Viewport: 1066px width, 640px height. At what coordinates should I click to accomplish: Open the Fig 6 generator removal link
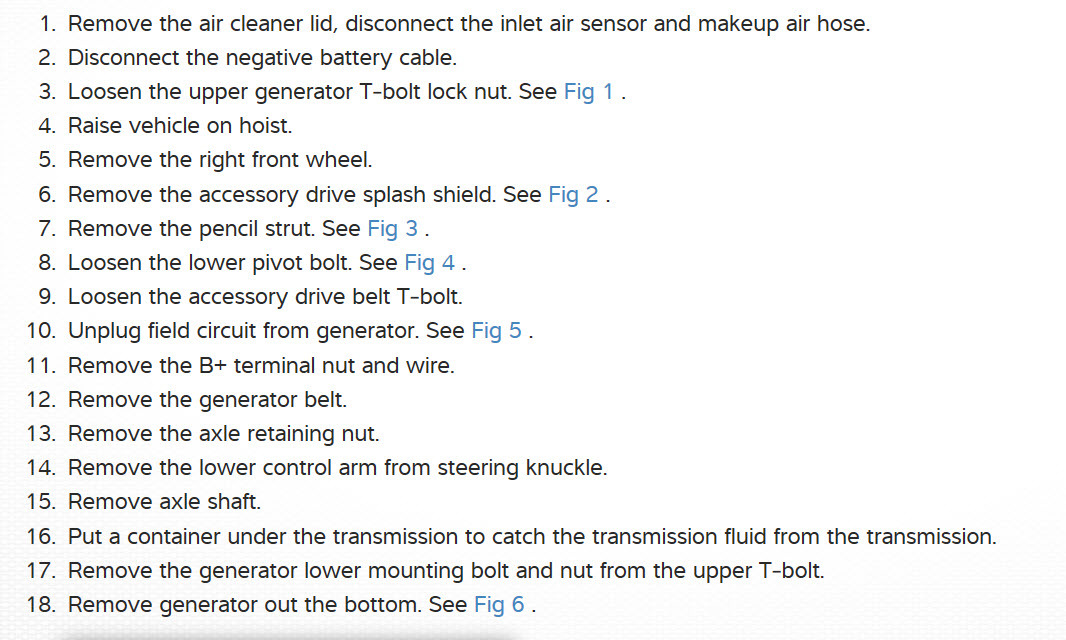pos(499,604)
